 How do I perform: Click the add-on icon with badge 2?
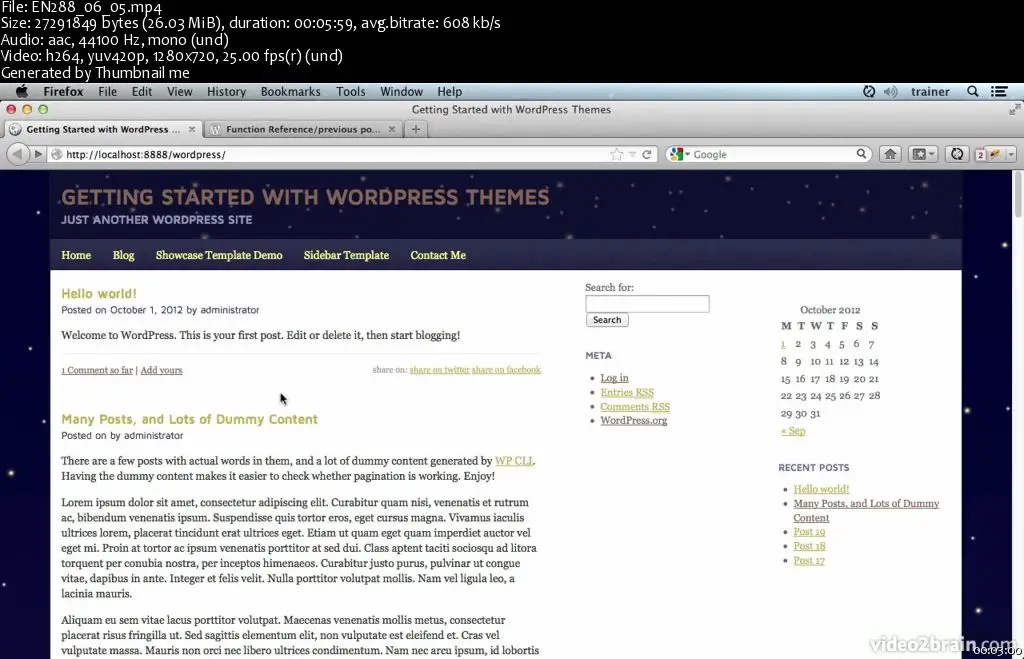987,154
